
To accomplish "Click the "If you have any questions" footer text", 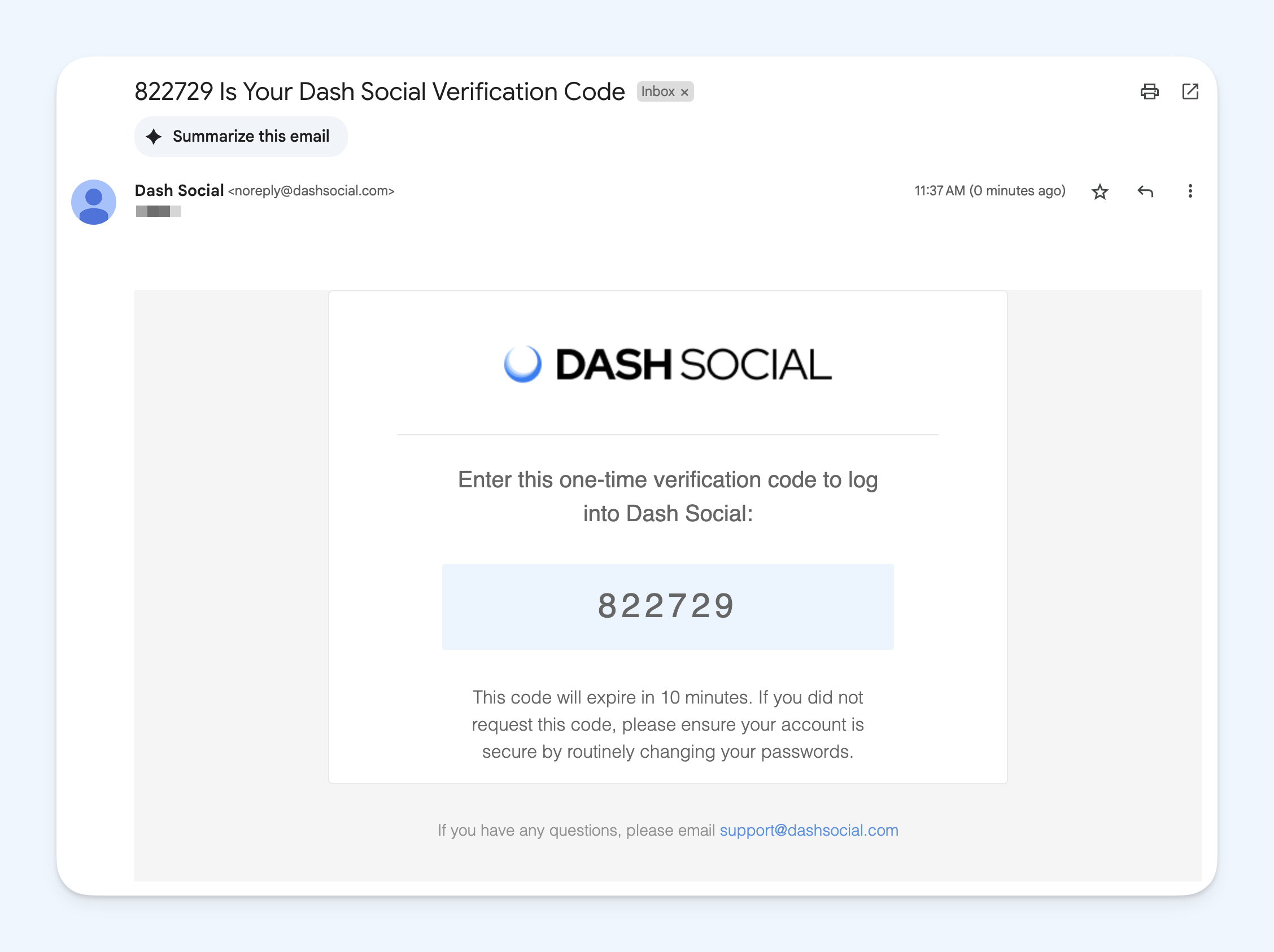I will click(x=576, y=830).
